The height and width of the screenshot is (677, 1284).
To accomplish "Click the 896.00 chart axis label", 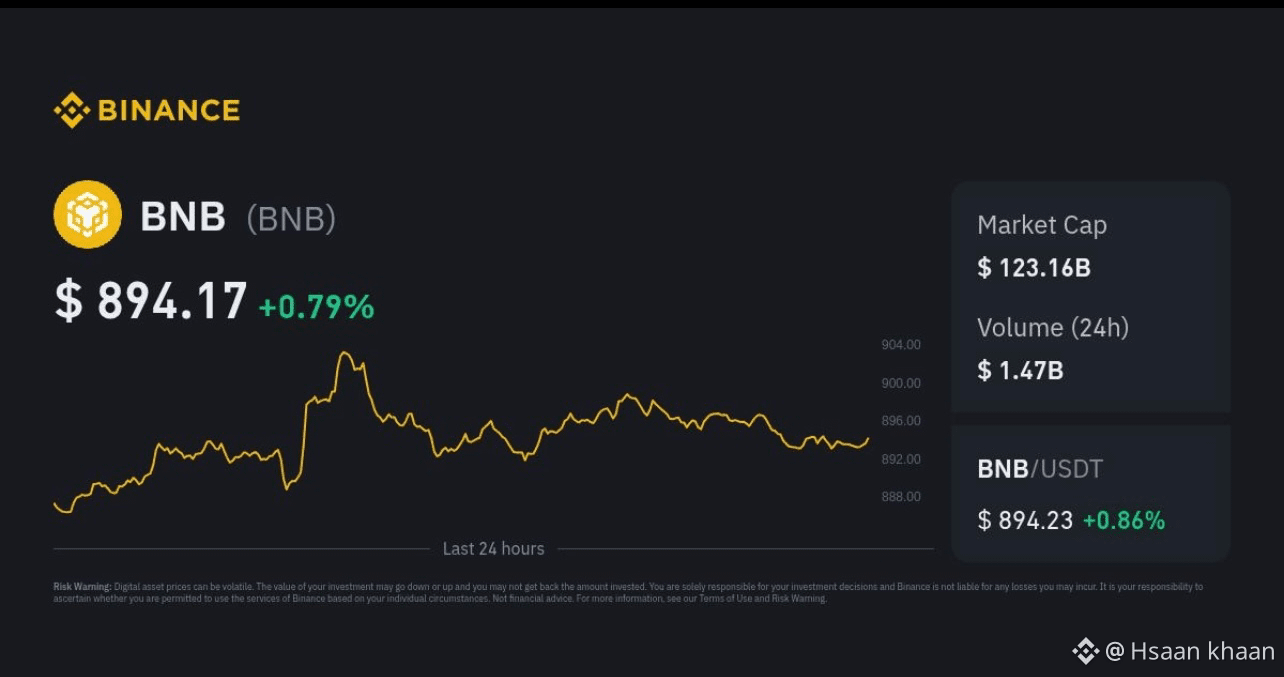I will pos(901,420).
